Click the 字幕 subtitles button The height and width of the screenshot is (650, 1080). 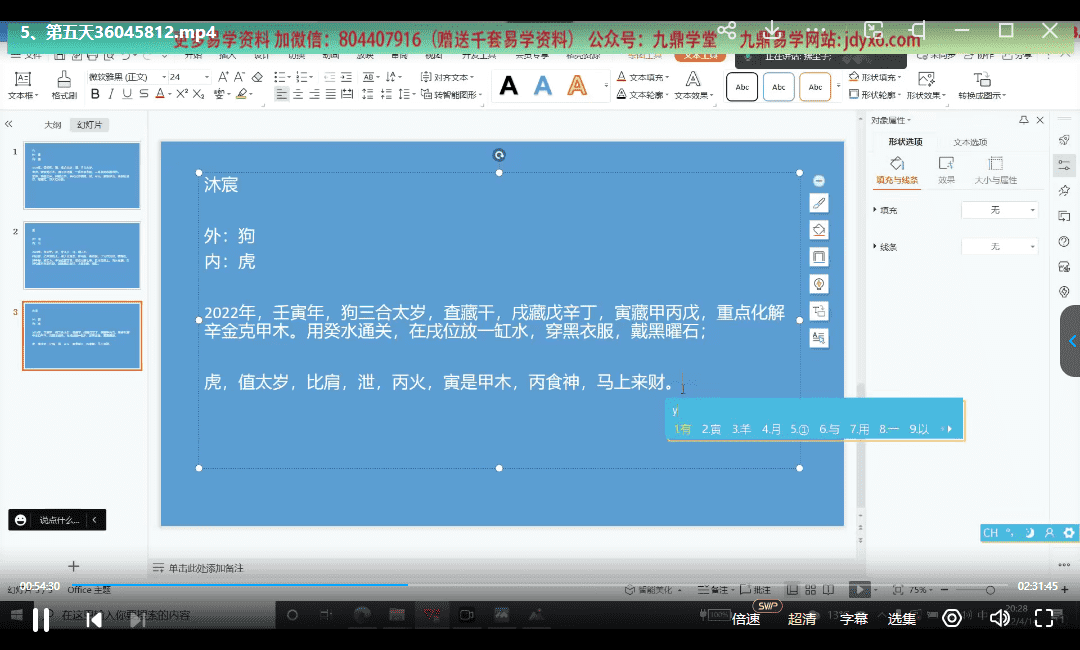point(853,619)
